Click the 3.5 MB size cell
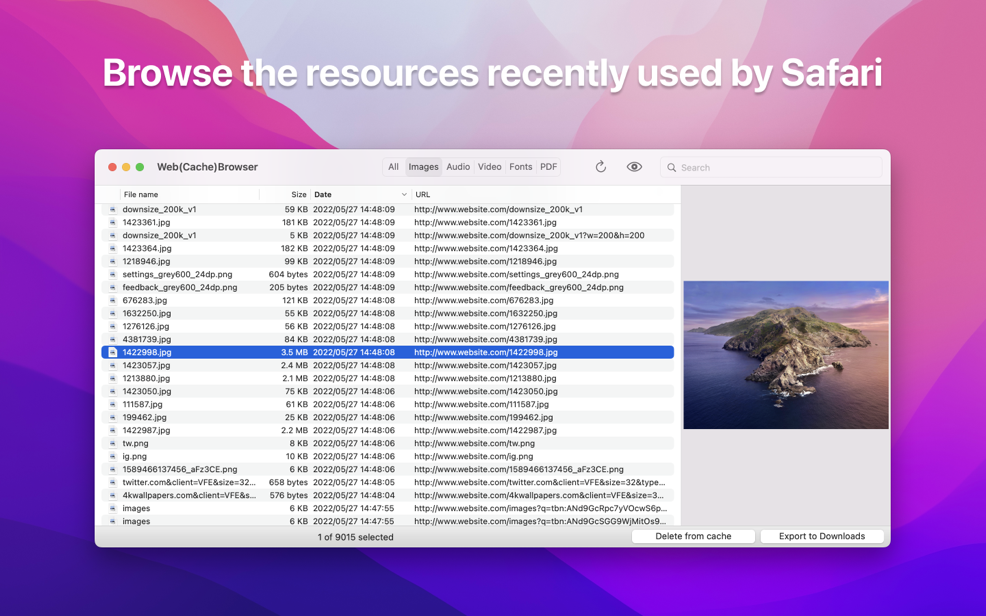986x616 pixels. coord(294,352)
